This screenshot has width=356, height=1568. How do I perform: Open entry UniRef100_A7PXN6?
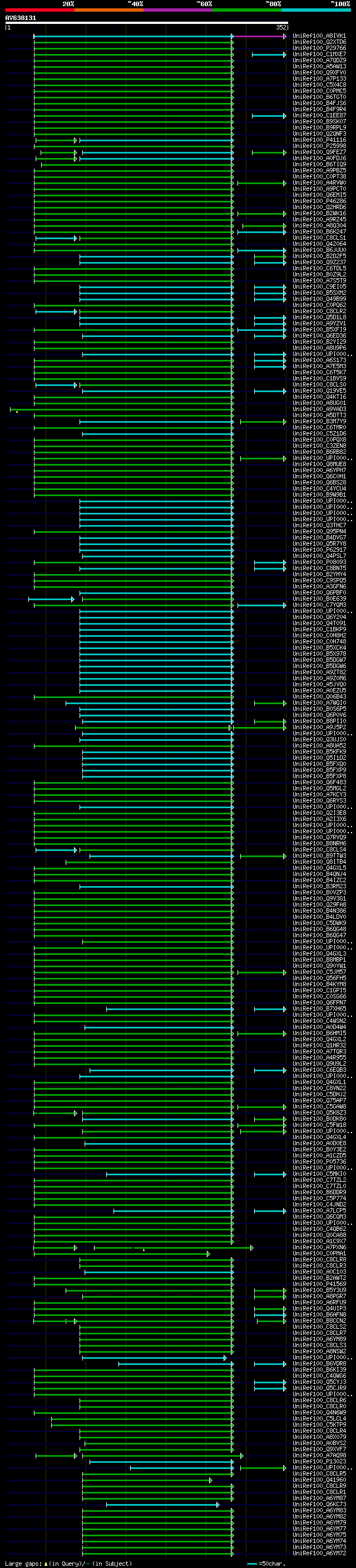(319, 1248)
